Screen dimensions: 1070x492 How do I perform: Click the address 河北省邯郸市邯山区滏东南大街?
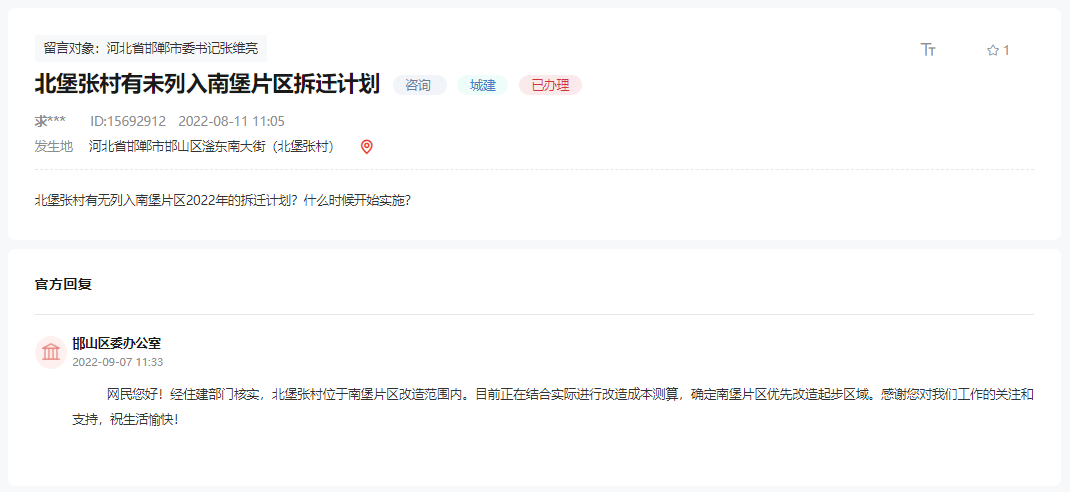coord(214,147)
